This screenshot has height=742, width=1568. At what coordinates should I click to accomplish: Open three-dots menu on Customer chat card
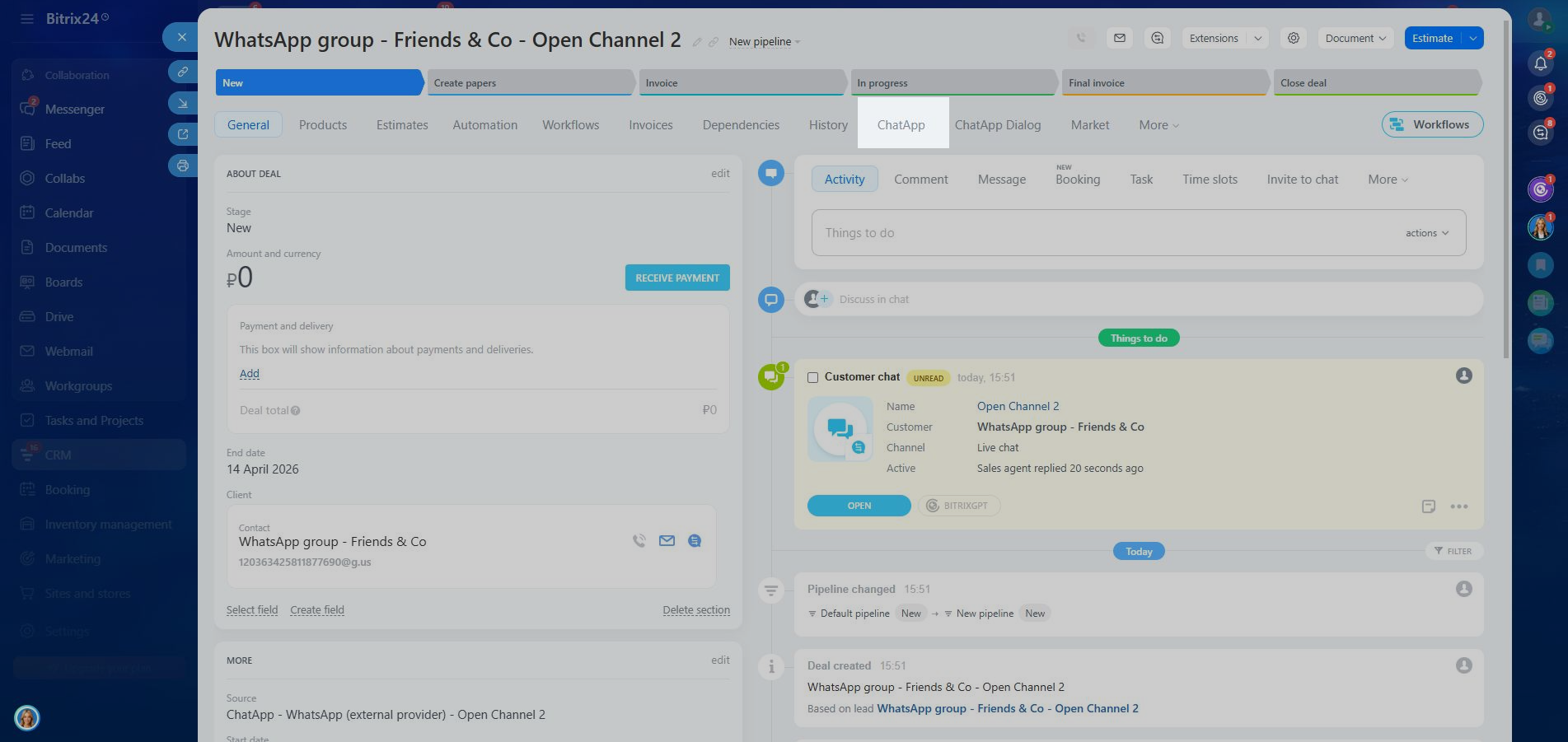tap(1458, 506)
